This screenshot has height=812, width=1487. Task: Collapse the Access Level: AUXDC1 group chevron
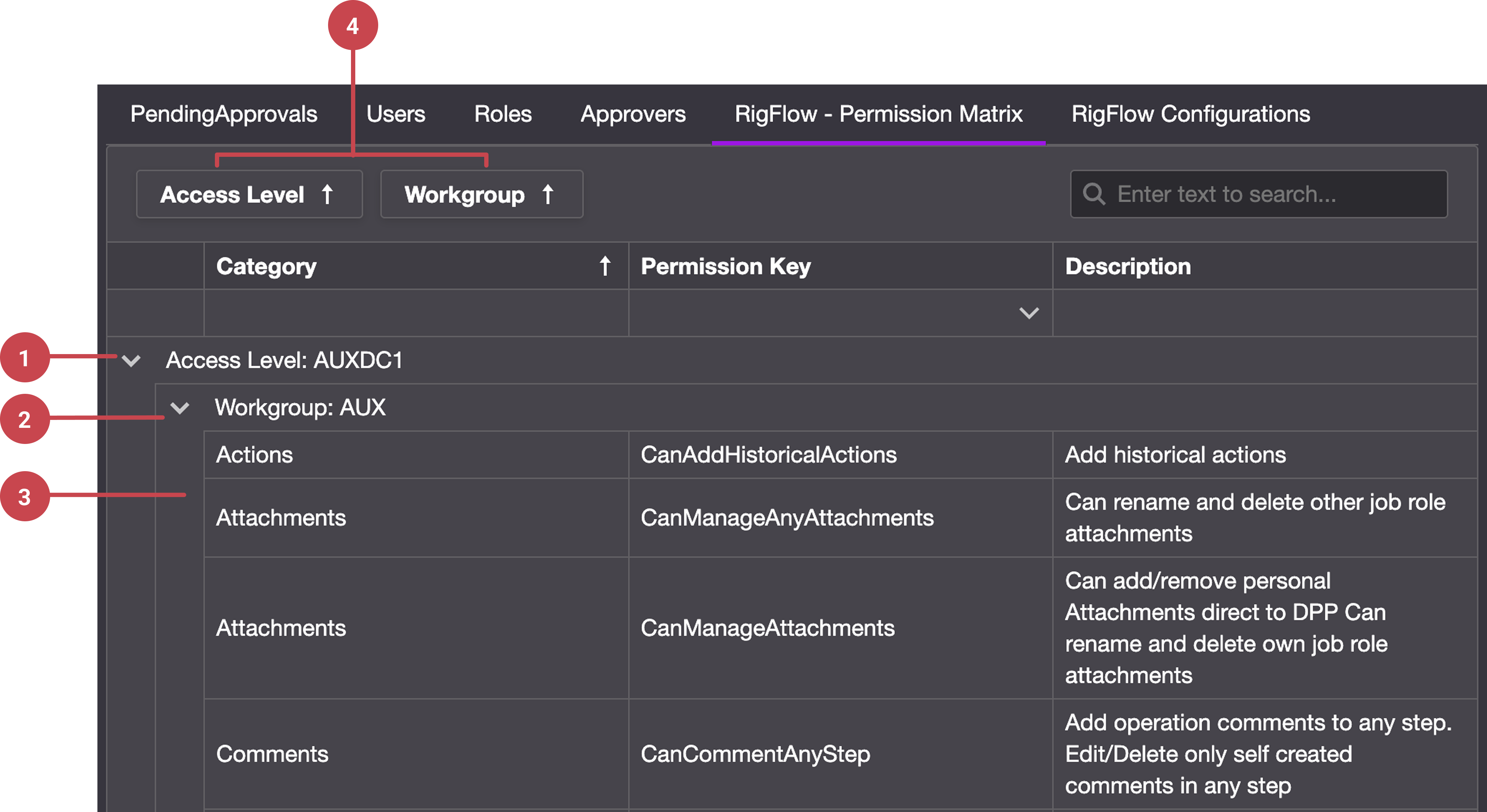(x=131, y=360)
